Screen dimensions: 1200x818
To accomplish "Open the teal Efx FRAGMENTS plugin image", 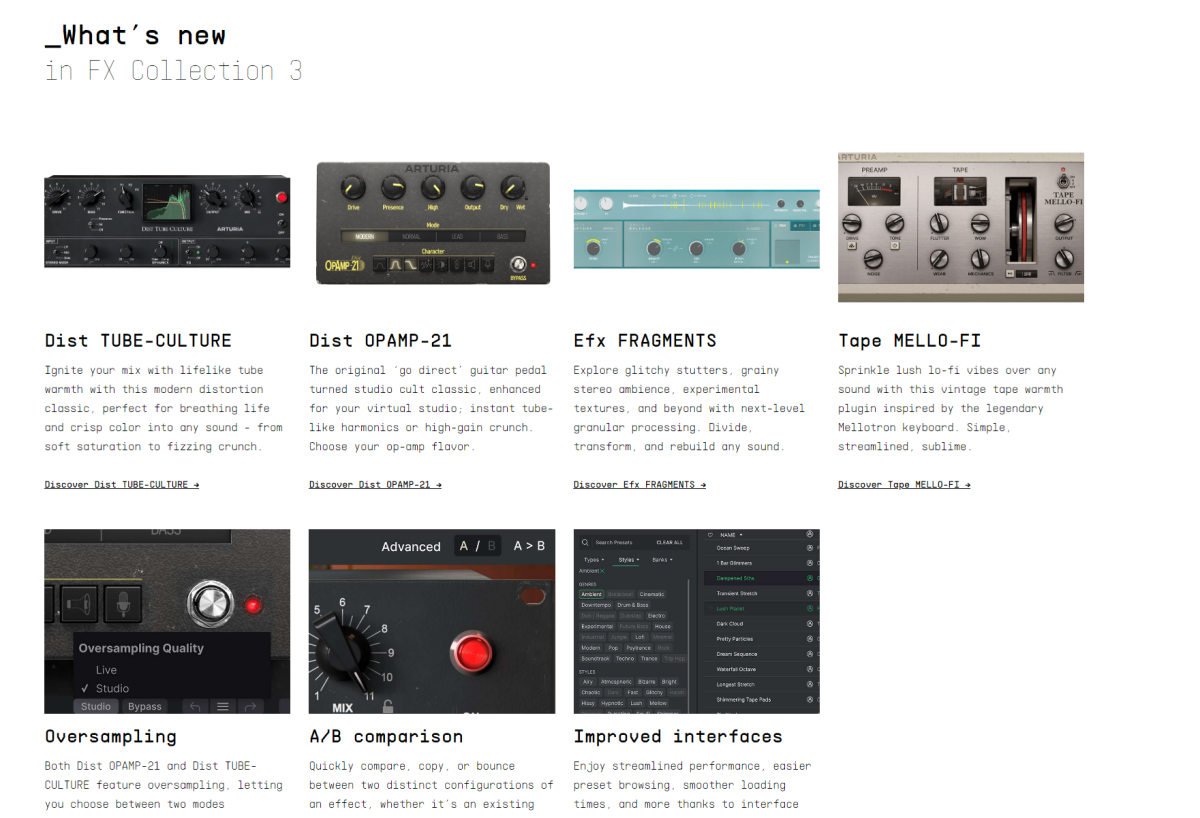I will pyautogui.click(x=696, y=230).
